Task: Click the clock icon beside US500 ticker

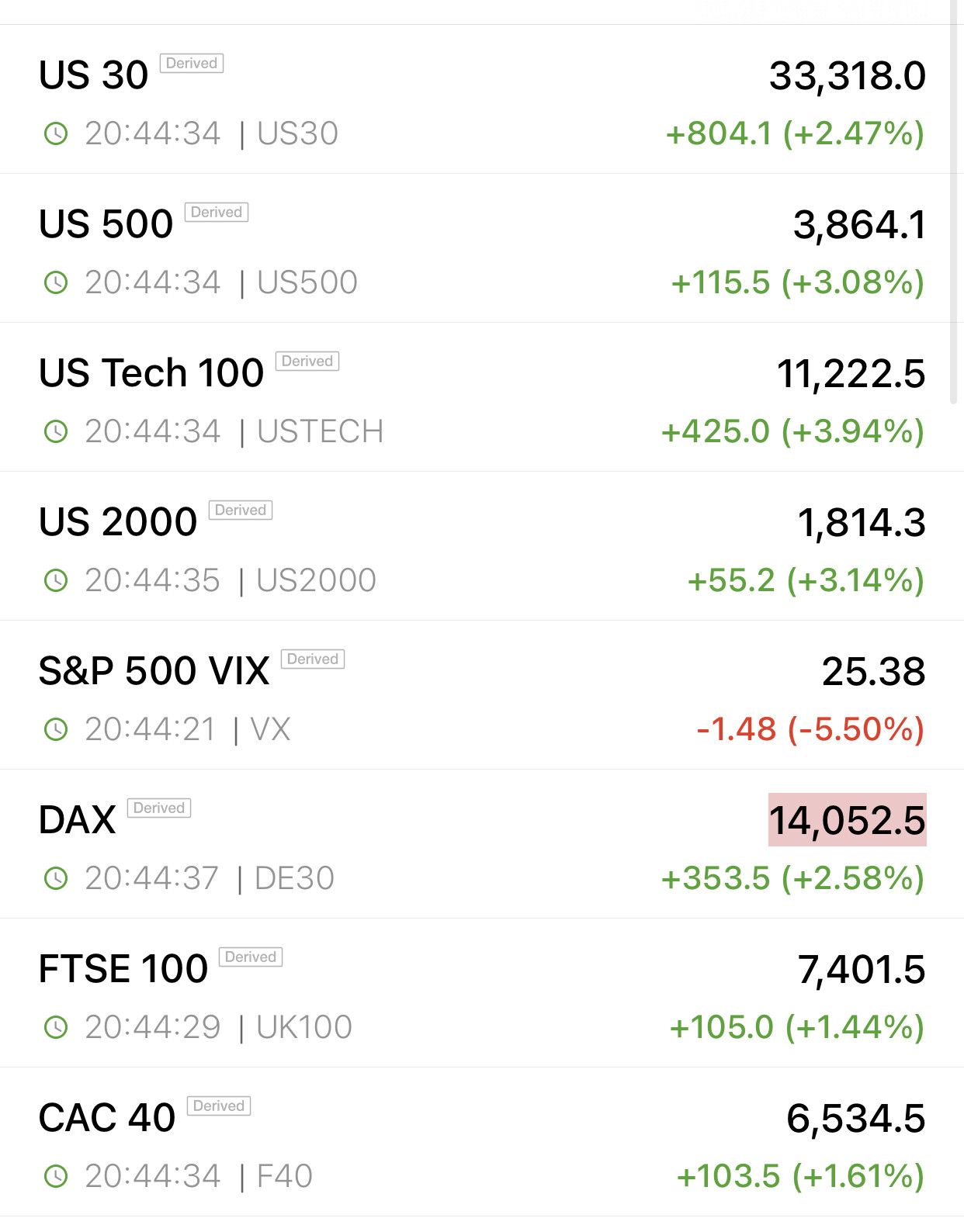Action: [x=56, y=282]
